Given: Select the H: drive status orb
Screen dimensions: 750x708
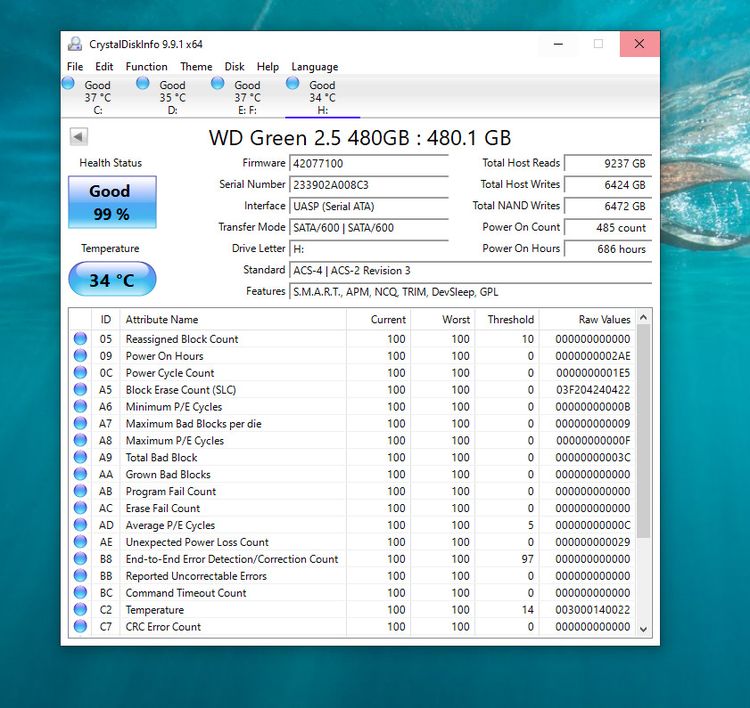Looking at the screenshot, I should tap(292, 83).
